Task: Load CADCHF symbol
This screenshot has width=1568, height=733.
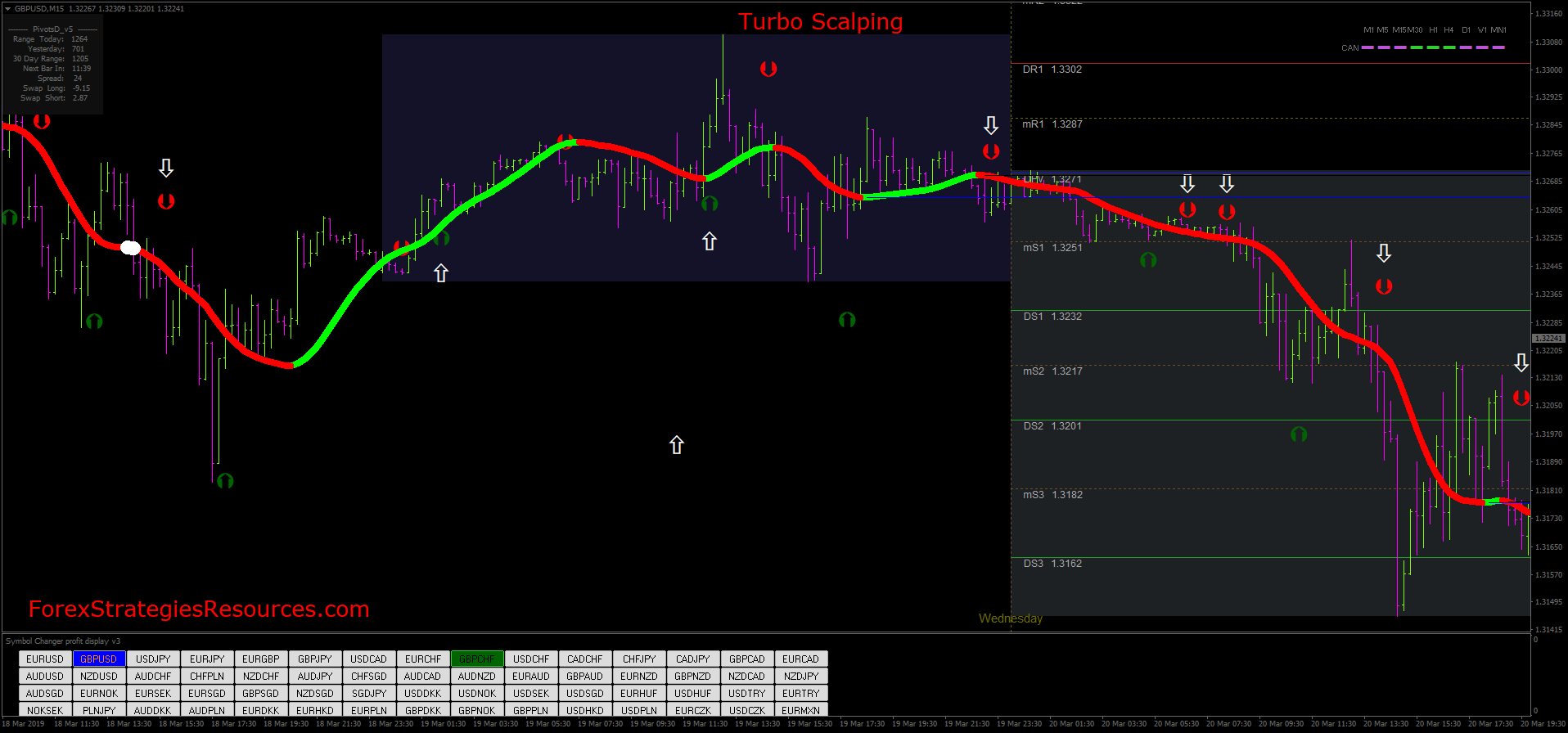Action: click(585, 659)
